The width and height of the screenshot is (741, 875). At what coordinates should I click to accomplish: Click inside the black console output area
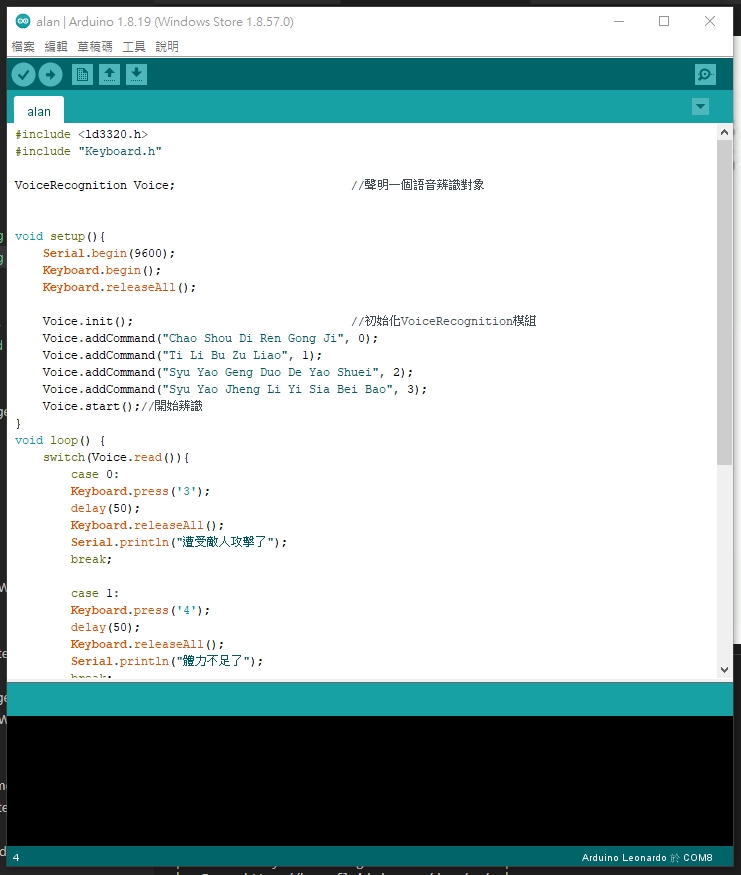(x=370, y=781)
